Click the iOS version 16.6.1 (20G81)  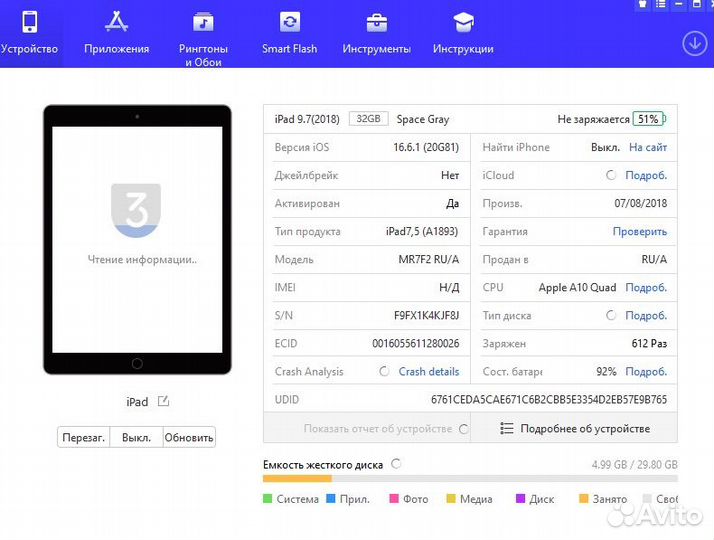tap(426, 148)
